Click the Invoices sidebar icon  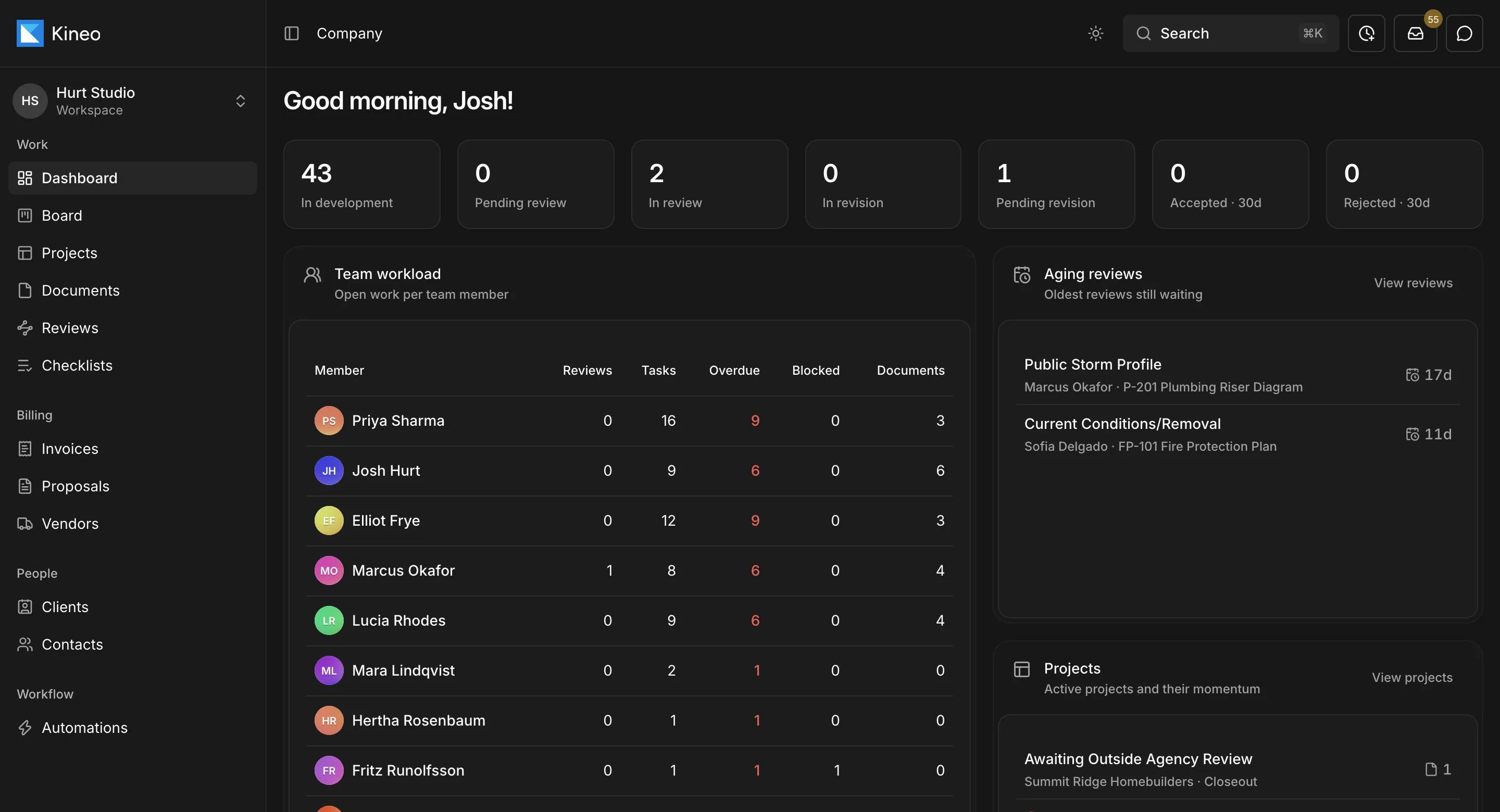click(24, 449)
